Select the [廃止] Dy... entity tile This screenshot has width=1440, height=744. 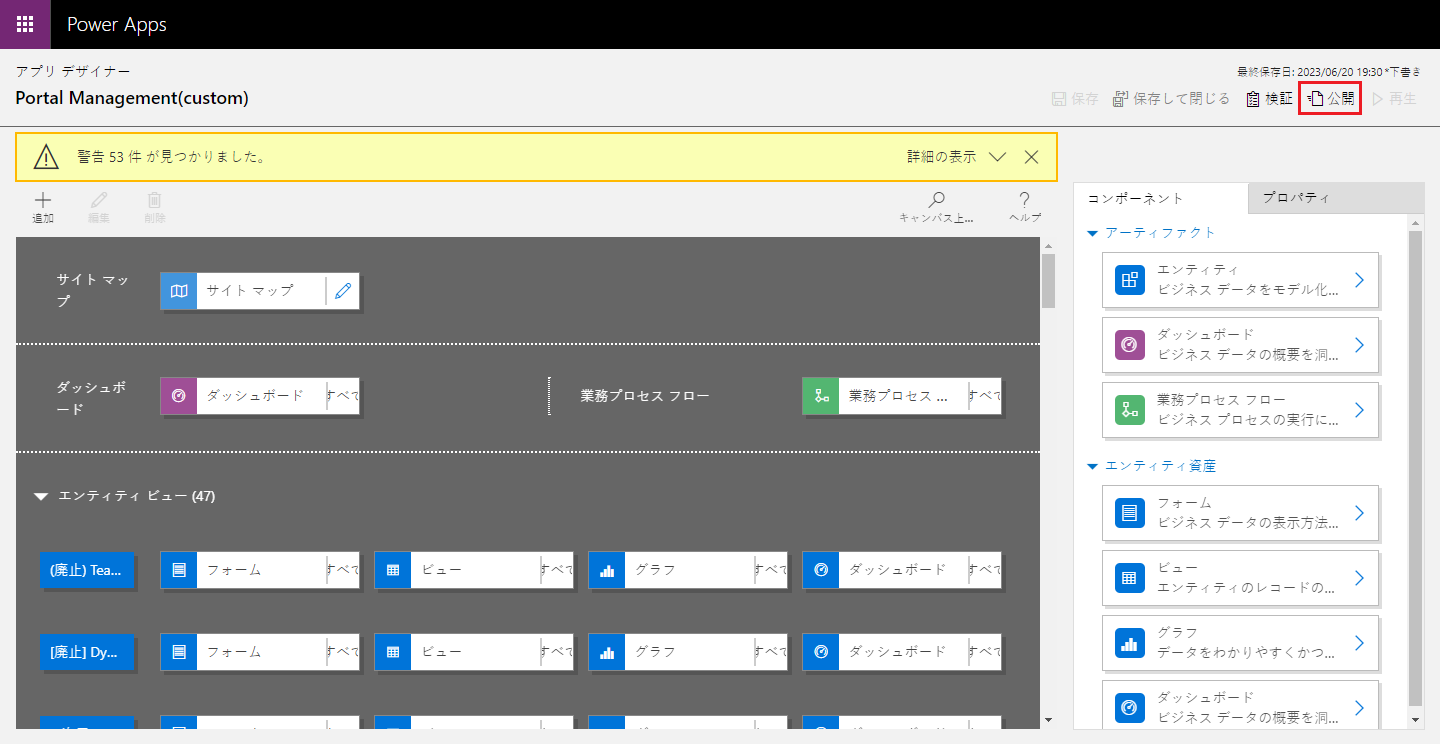86,652
